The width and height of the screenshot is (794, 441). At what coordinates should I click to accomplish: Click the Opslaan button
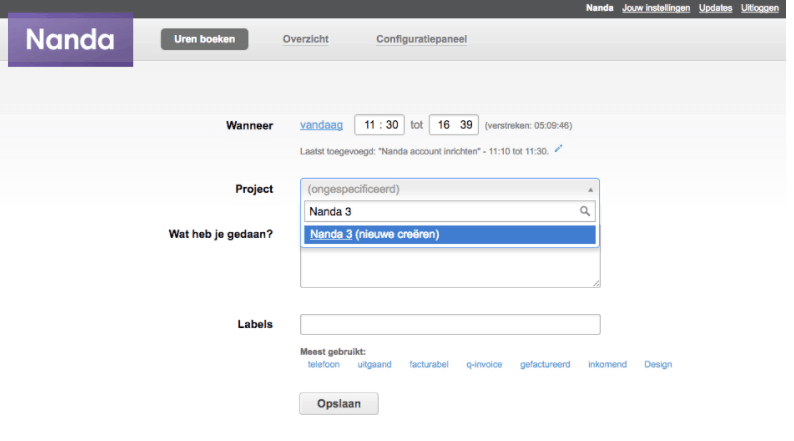coord(339,404)
